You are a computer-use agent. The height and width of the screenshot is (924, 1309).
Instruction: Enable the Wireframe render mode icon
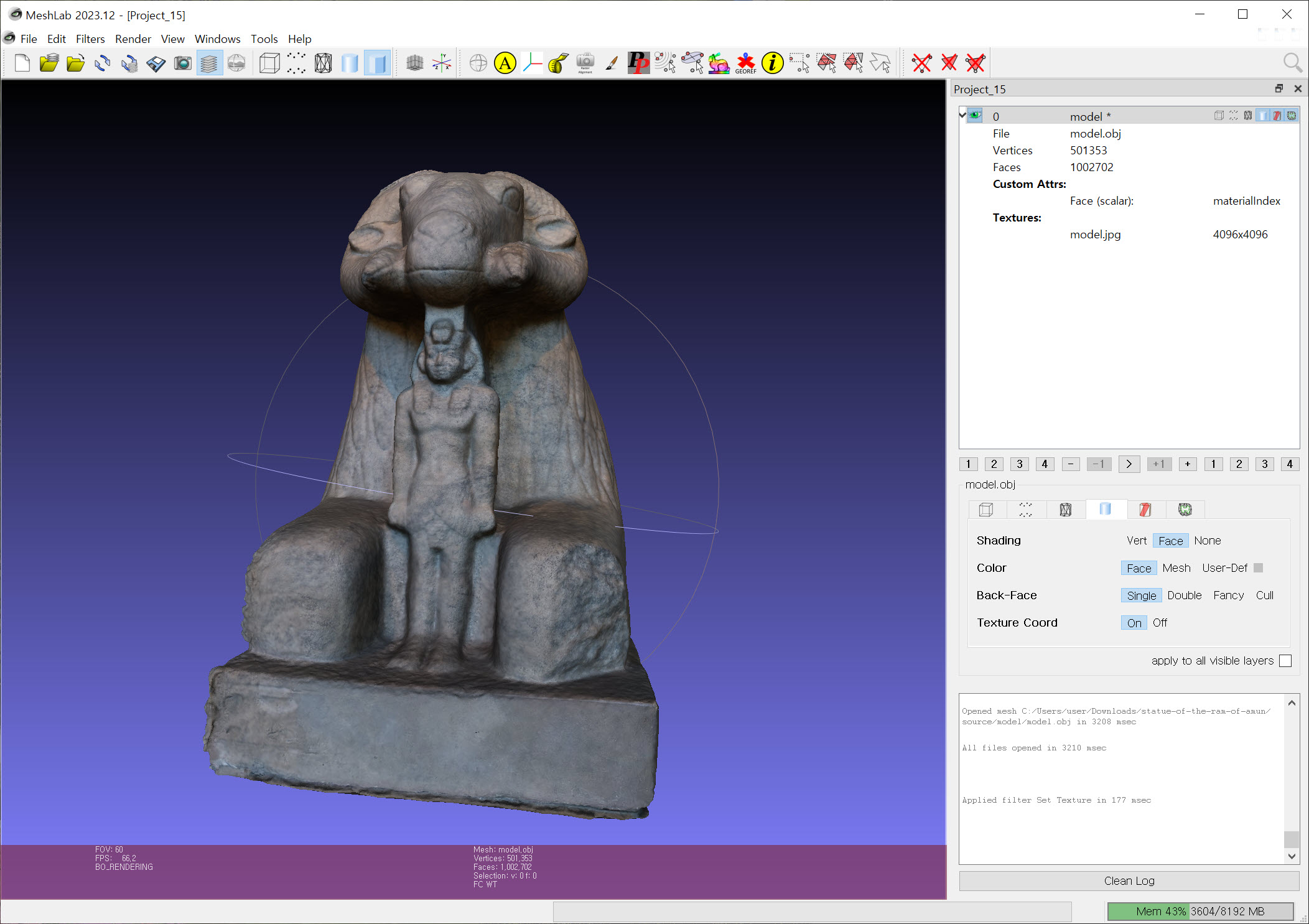[x=323, y=63]
